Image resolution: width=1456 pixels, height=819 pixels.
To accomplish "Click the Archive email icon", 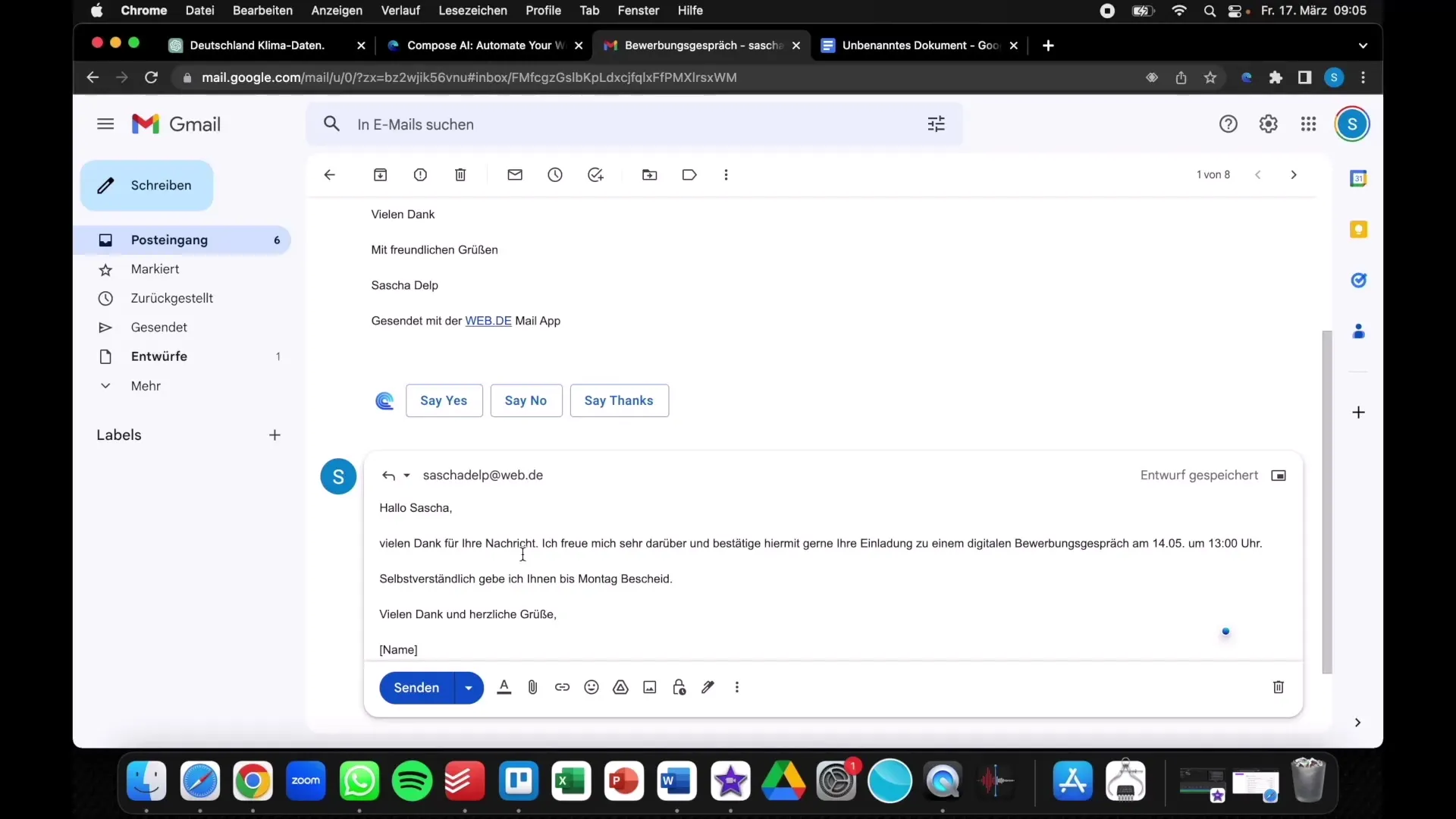I will click(x=381, y=175).
